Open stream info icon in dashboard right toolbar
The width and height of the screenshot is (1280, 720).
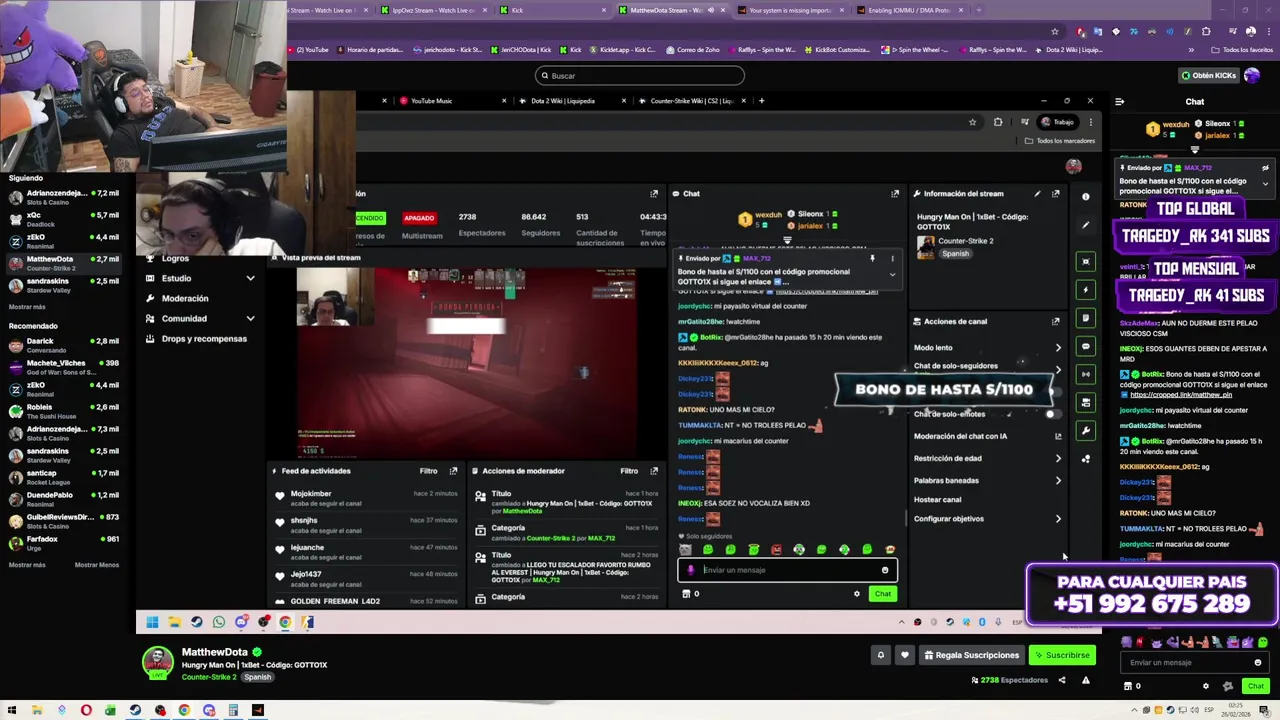point(1085,196)
